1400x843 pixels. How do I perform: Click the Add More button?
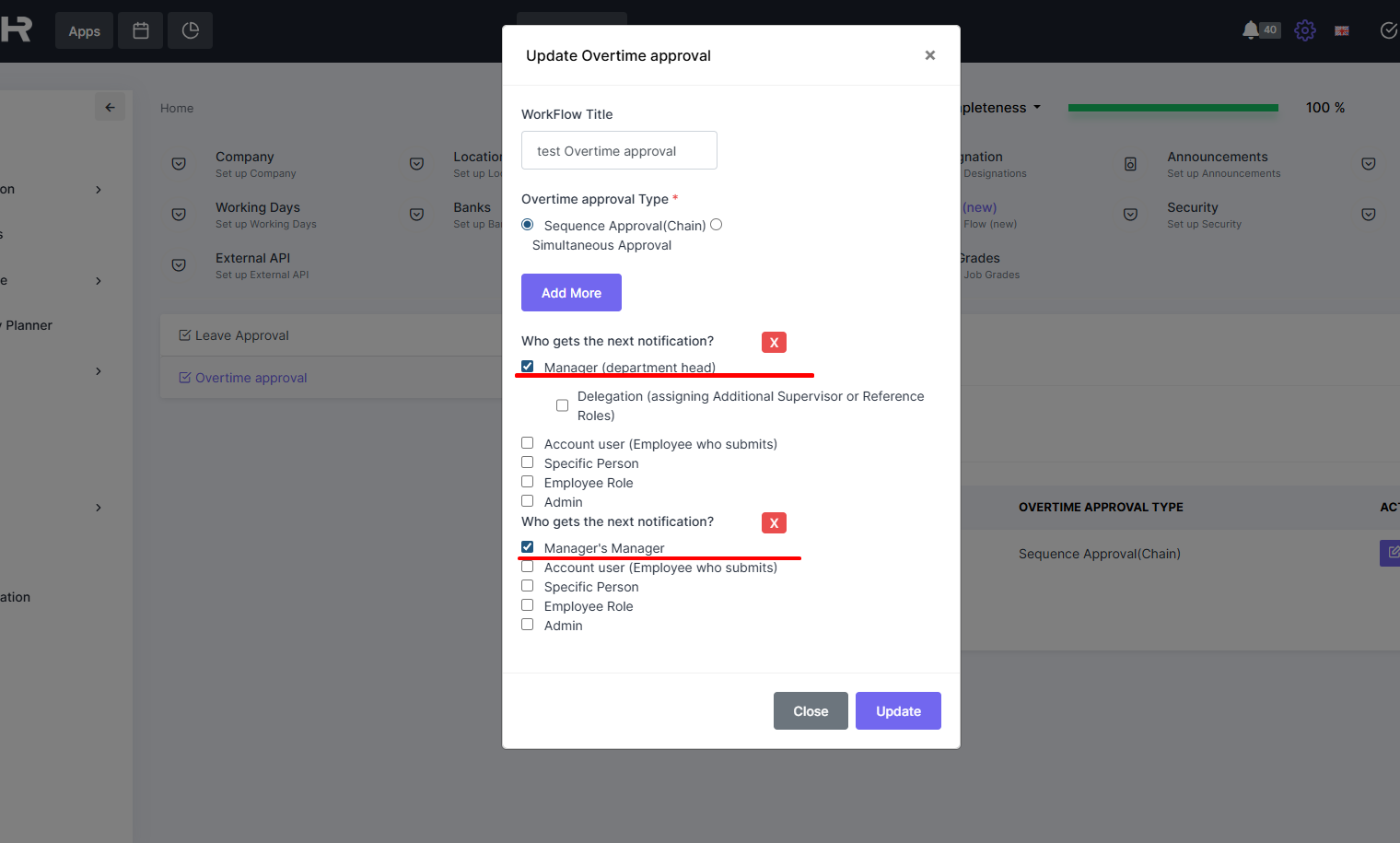(x=571, y=293)
